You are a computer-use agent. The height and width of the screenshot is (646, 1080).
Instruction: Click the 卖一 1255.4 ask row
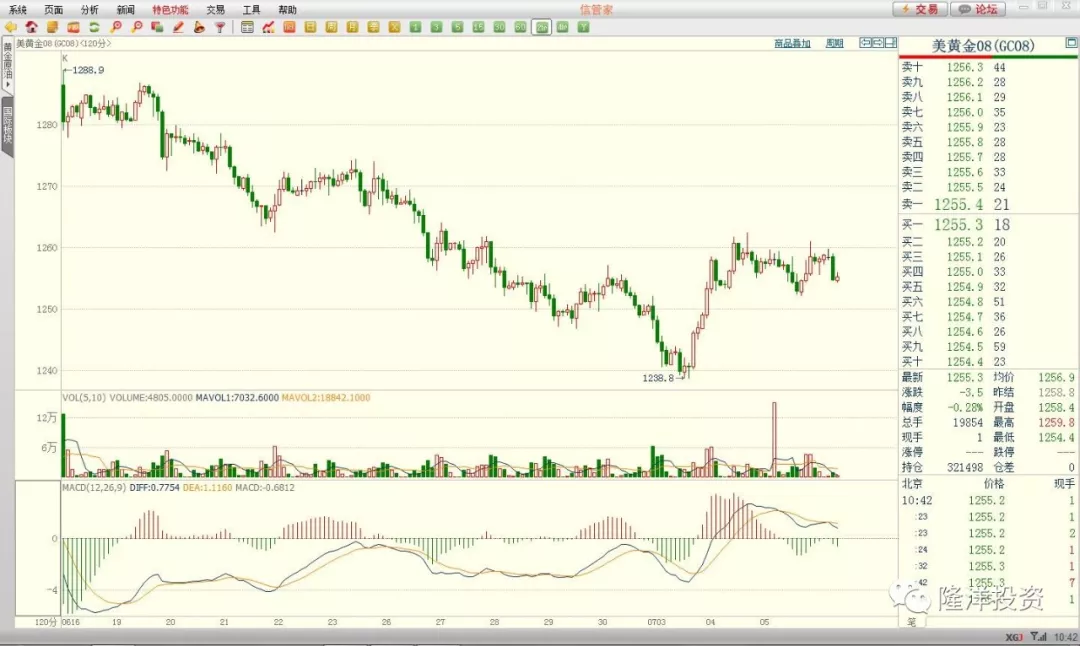point(989,205)
